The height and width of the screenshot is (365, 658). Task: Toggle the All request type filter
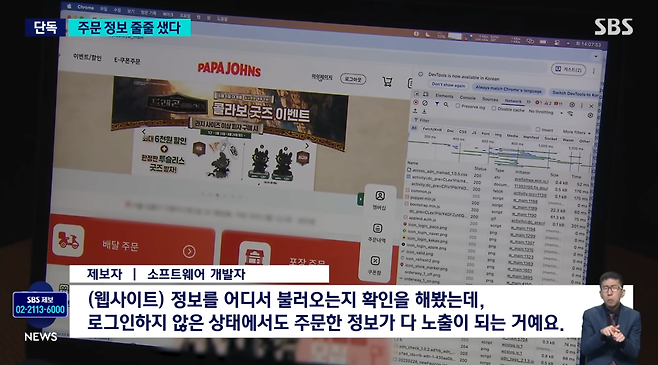click(414, 128)
